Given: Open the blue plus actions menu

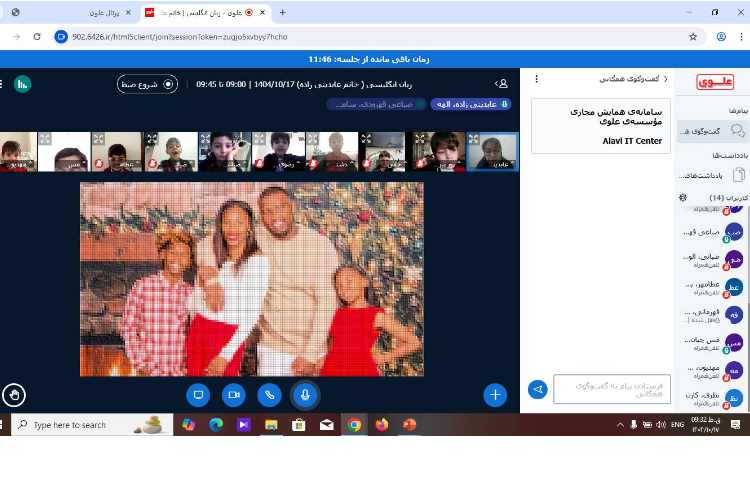Looking at the screenshot, I should (x=495, y=395).
